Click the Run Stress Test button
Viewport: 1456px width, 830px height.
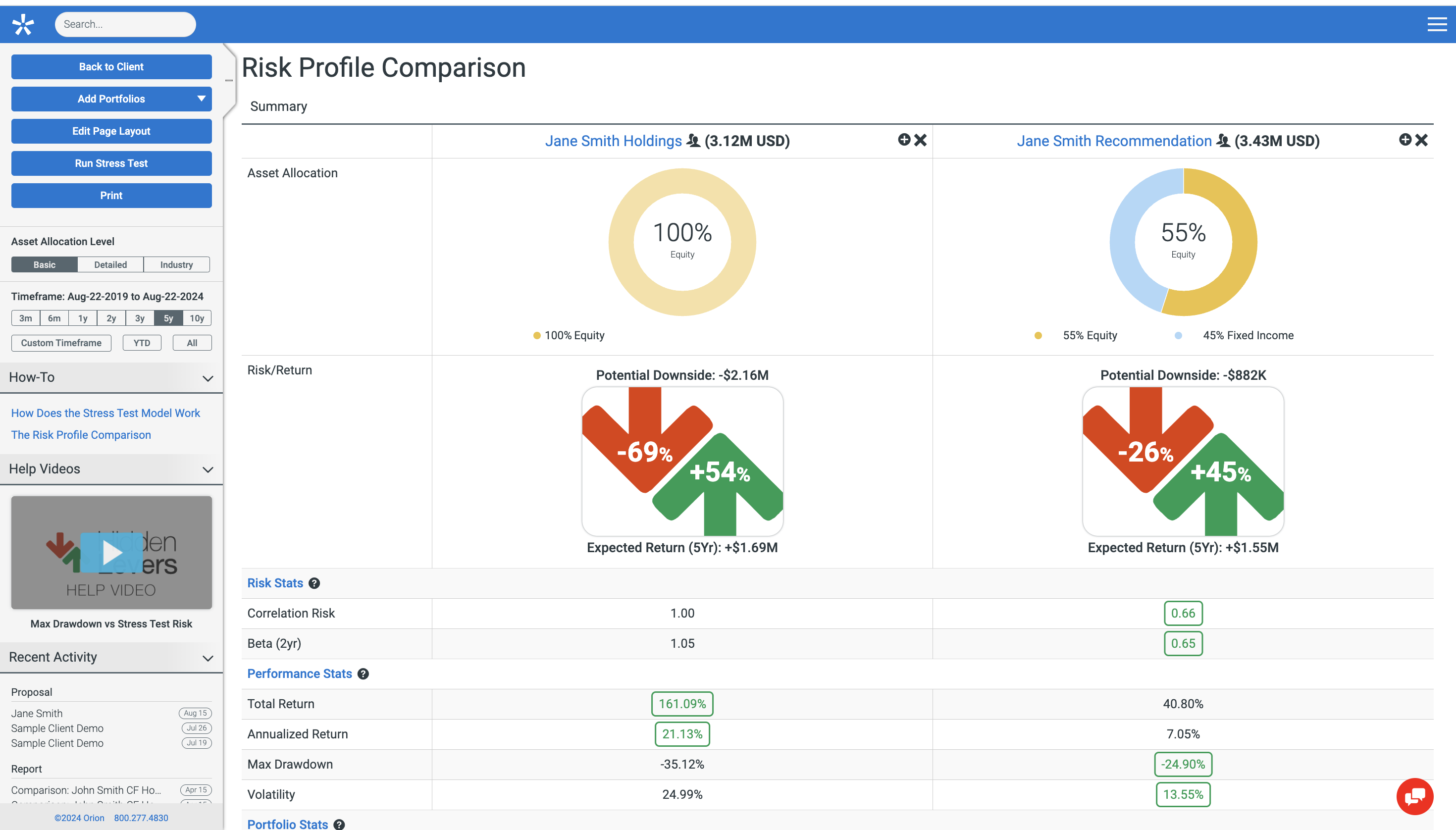pos(112,163)
